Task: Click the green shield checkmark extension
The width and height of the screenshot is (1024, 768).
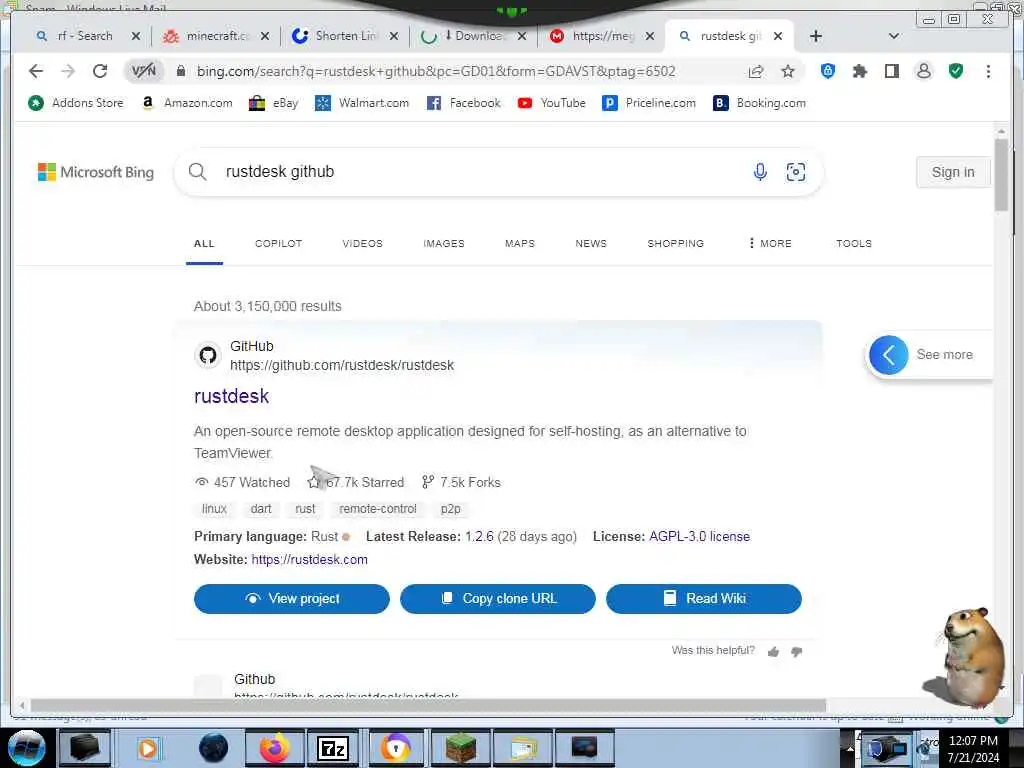Action: click(956, 71)
